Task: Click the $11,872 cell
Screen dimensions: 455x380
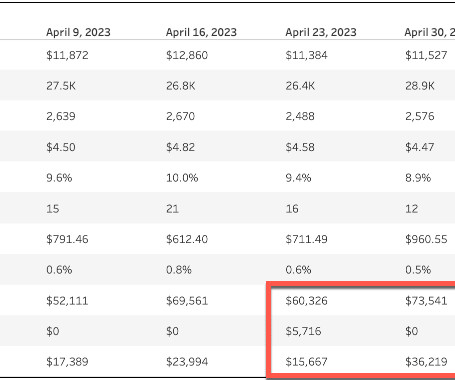Action: click(67, 55)
